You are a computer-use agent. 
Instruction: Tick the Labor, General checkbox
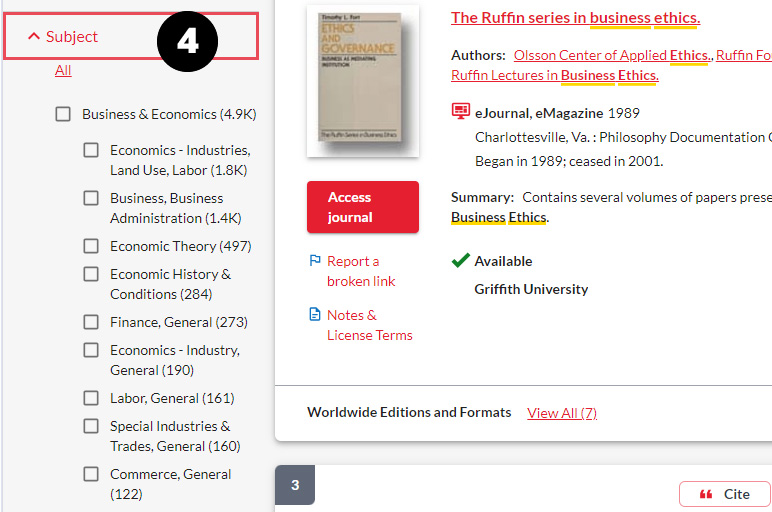(91, 398)
